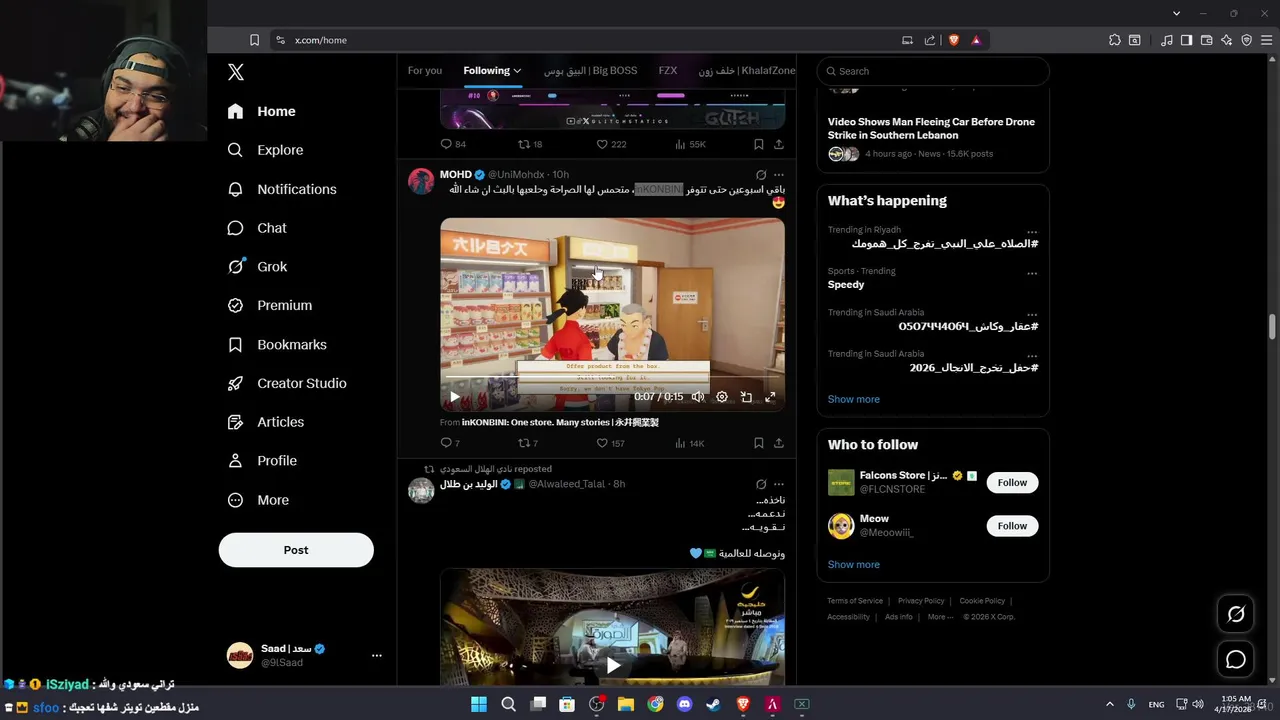Open more options for the عقار_وكاش hashtag trend

[1032, 314]
